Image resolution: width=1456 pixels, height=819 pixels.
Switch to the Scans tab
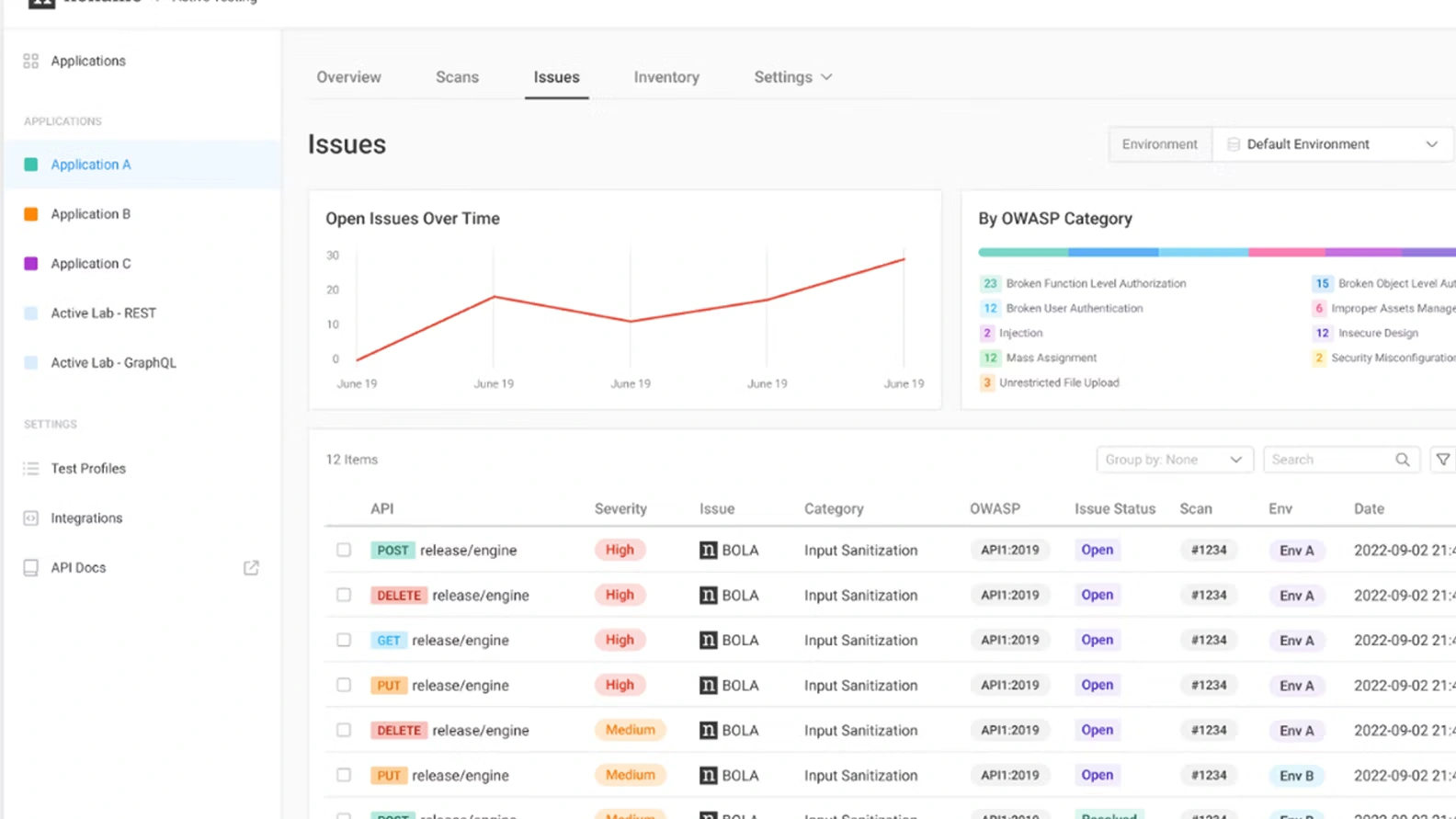click(x=457, y=77)
